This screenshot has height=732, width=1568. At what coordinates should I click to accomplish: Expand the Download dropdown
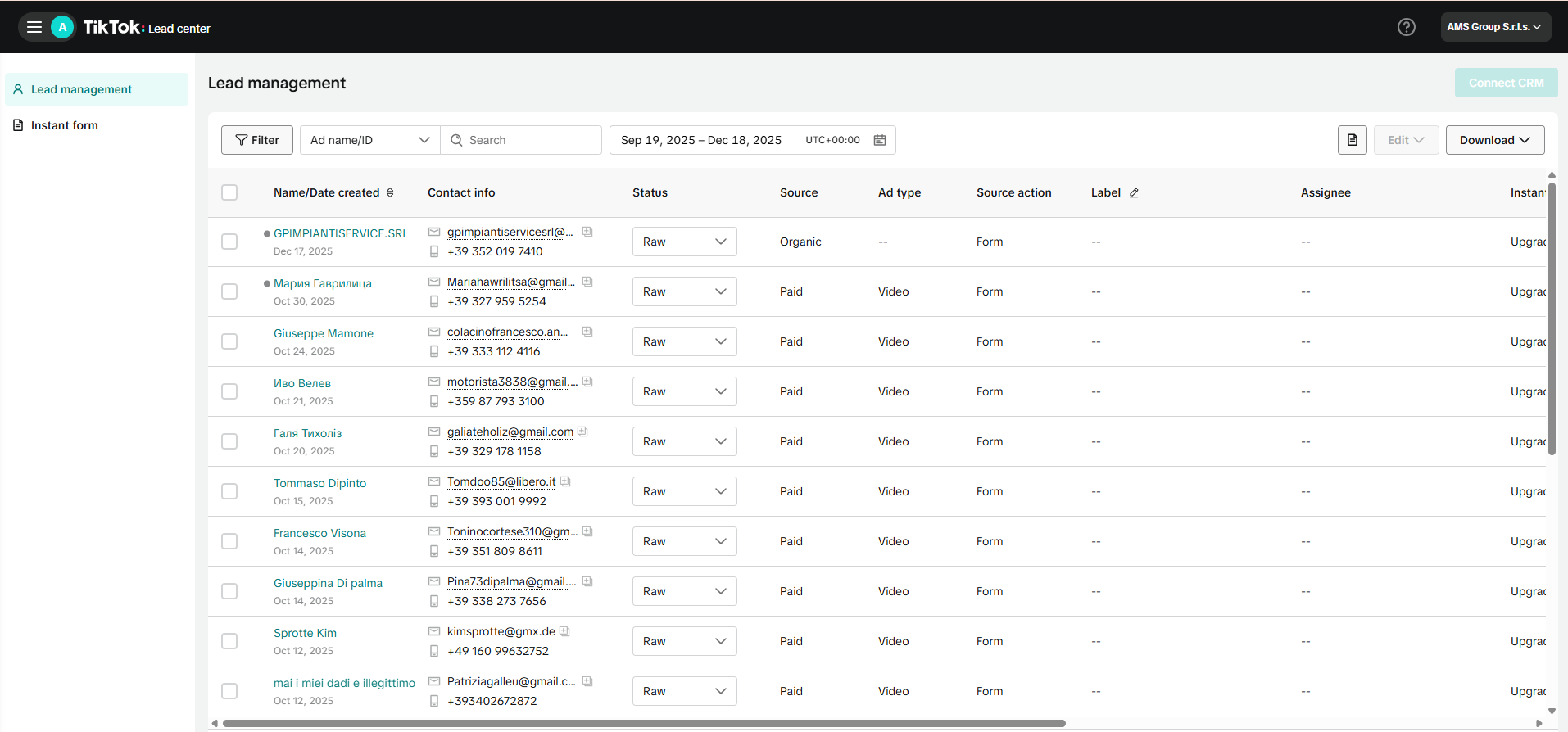[x=1495, y=140]
